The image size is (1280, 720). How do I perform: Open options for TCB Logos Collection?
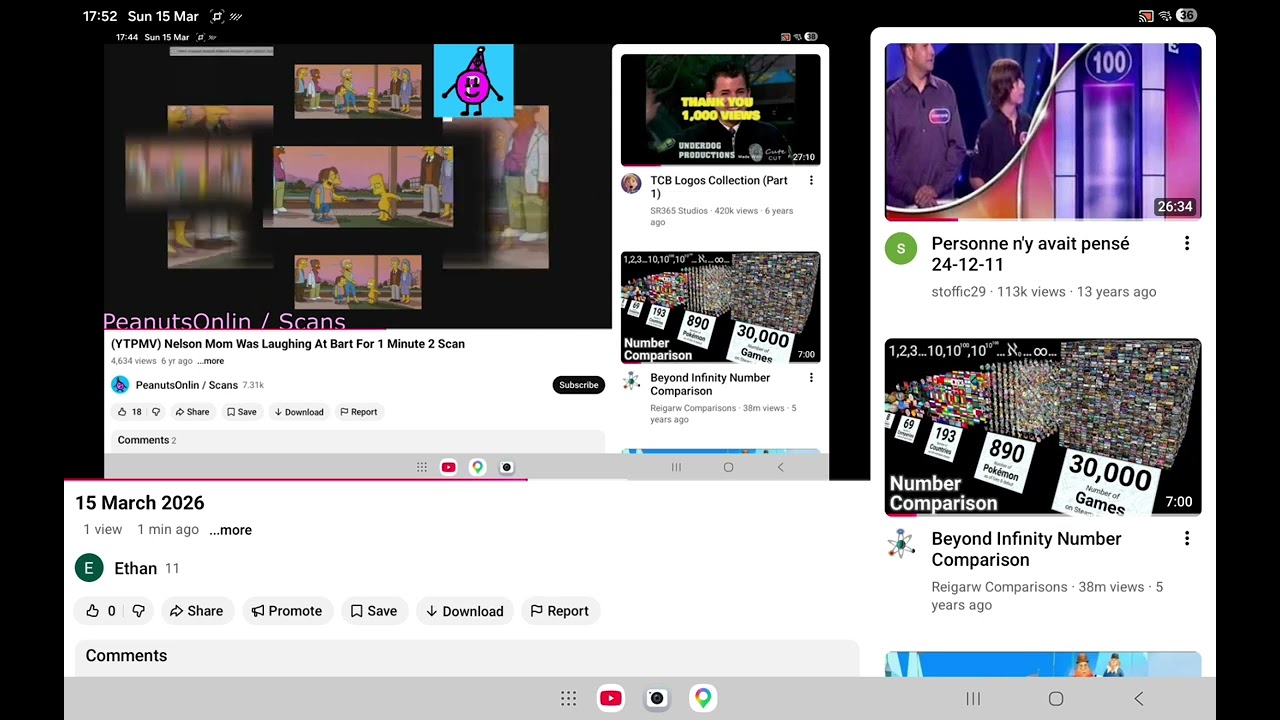pyautogui.click(x=811, y=181)
